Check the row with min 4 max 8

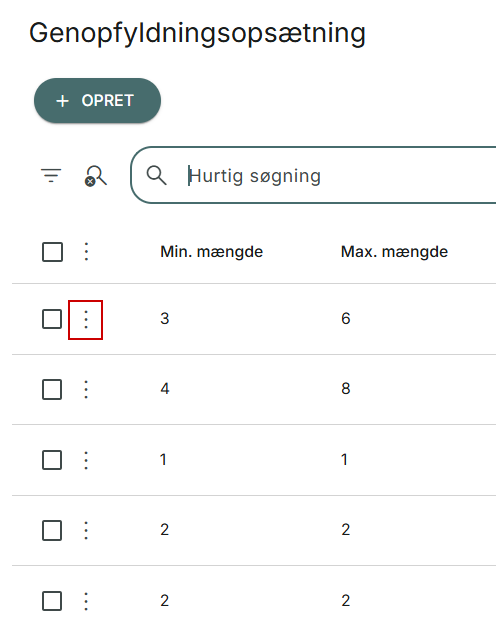[x=52, y=389]
